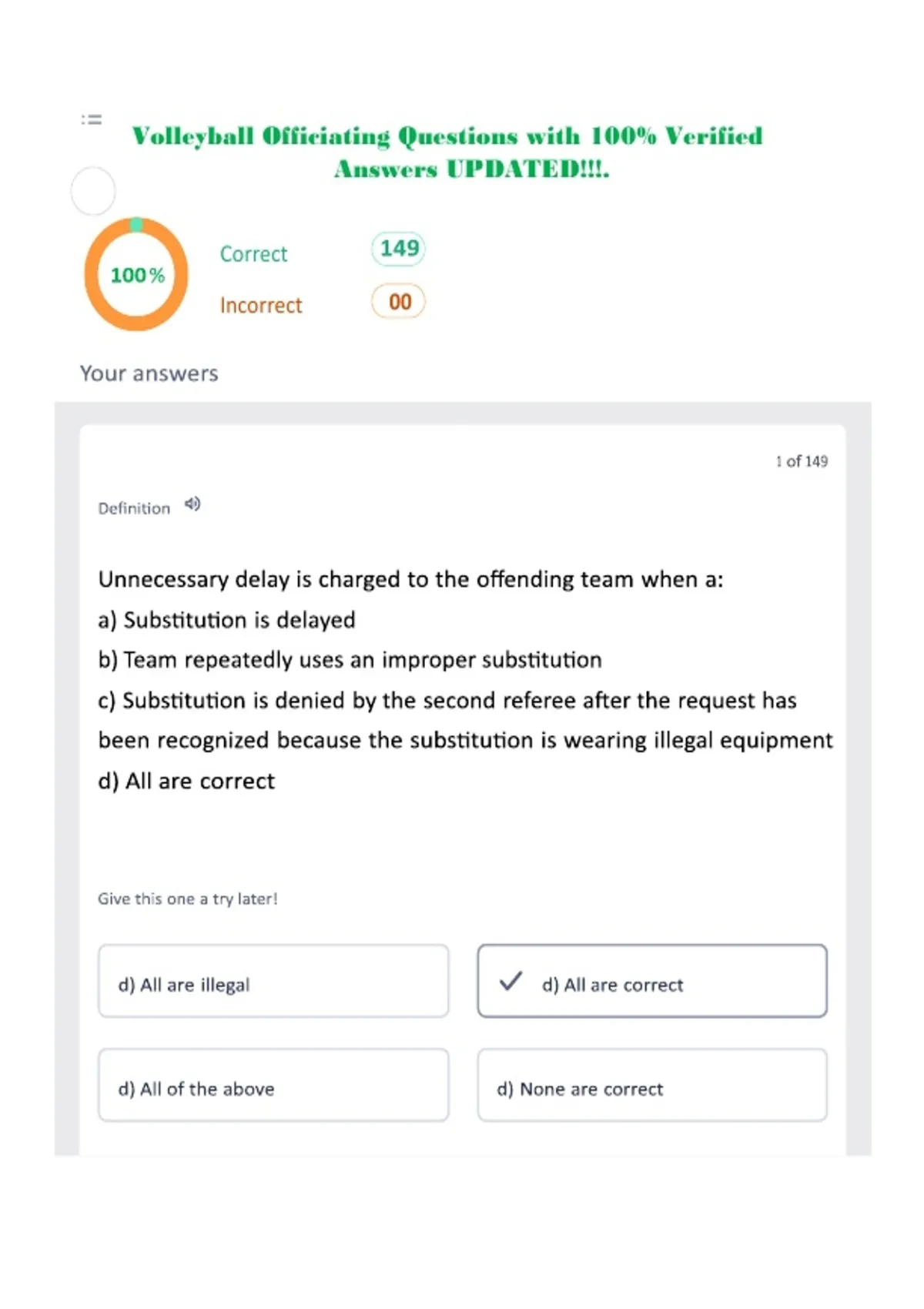Click the Correct label
Image resolution: width=924 pixels, height=1309 pixels.
click(x=253, y=254)
